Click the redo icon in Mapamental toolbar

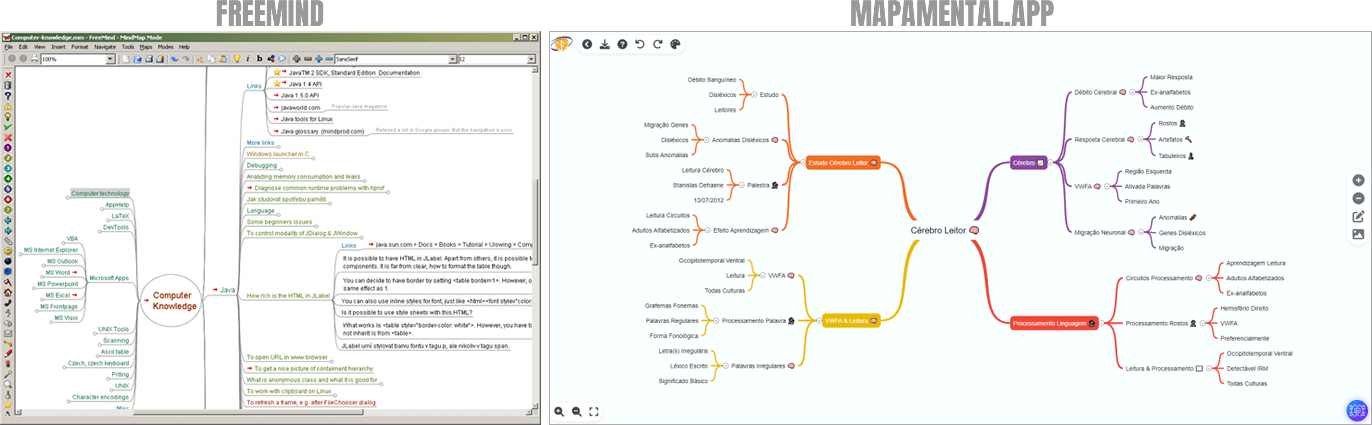pyautogui.click(x=658, y=44)
